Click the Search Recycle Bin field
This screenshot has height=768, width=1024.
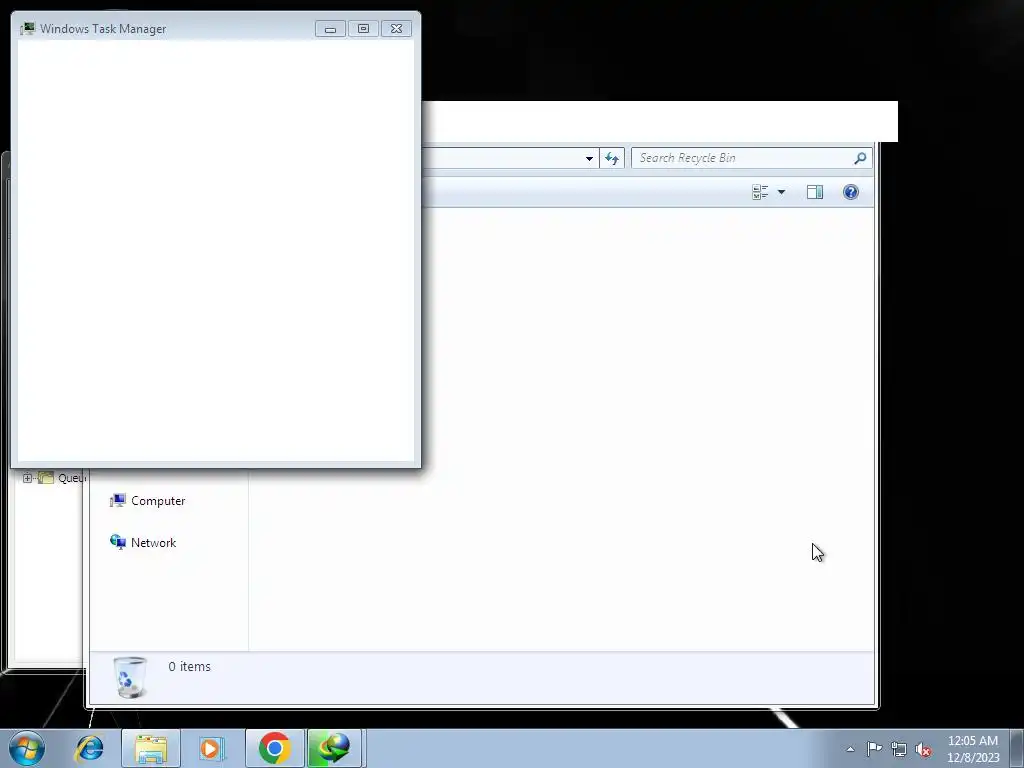[x=751, y=158]
